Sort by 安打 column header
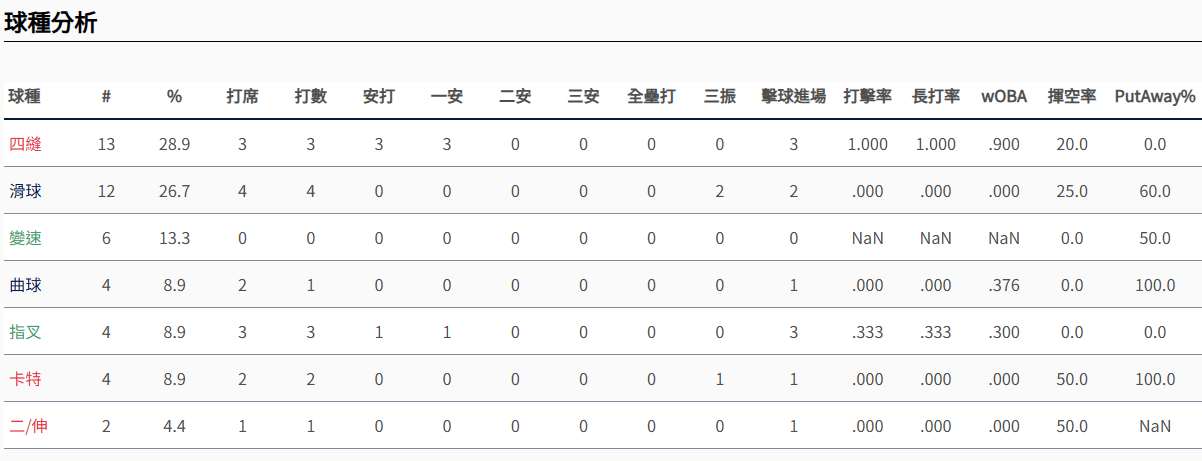Screen dimensions: 1202x461 point(378,97)
